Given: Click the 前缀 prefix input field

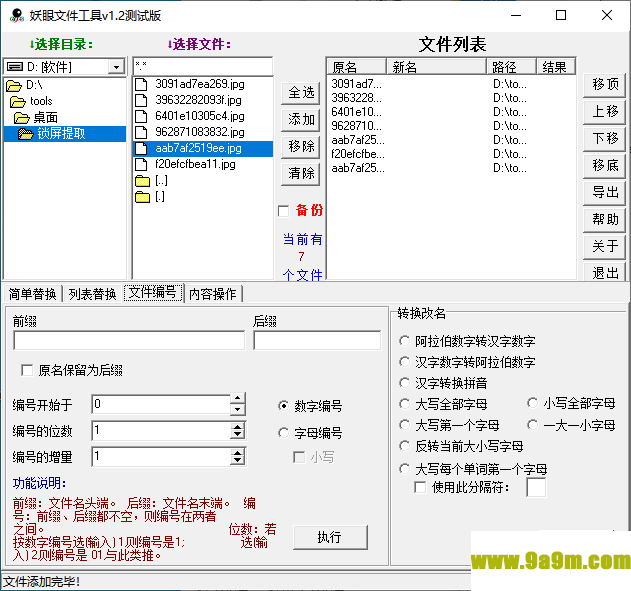Looking at the screenshot, I should 129,340.
